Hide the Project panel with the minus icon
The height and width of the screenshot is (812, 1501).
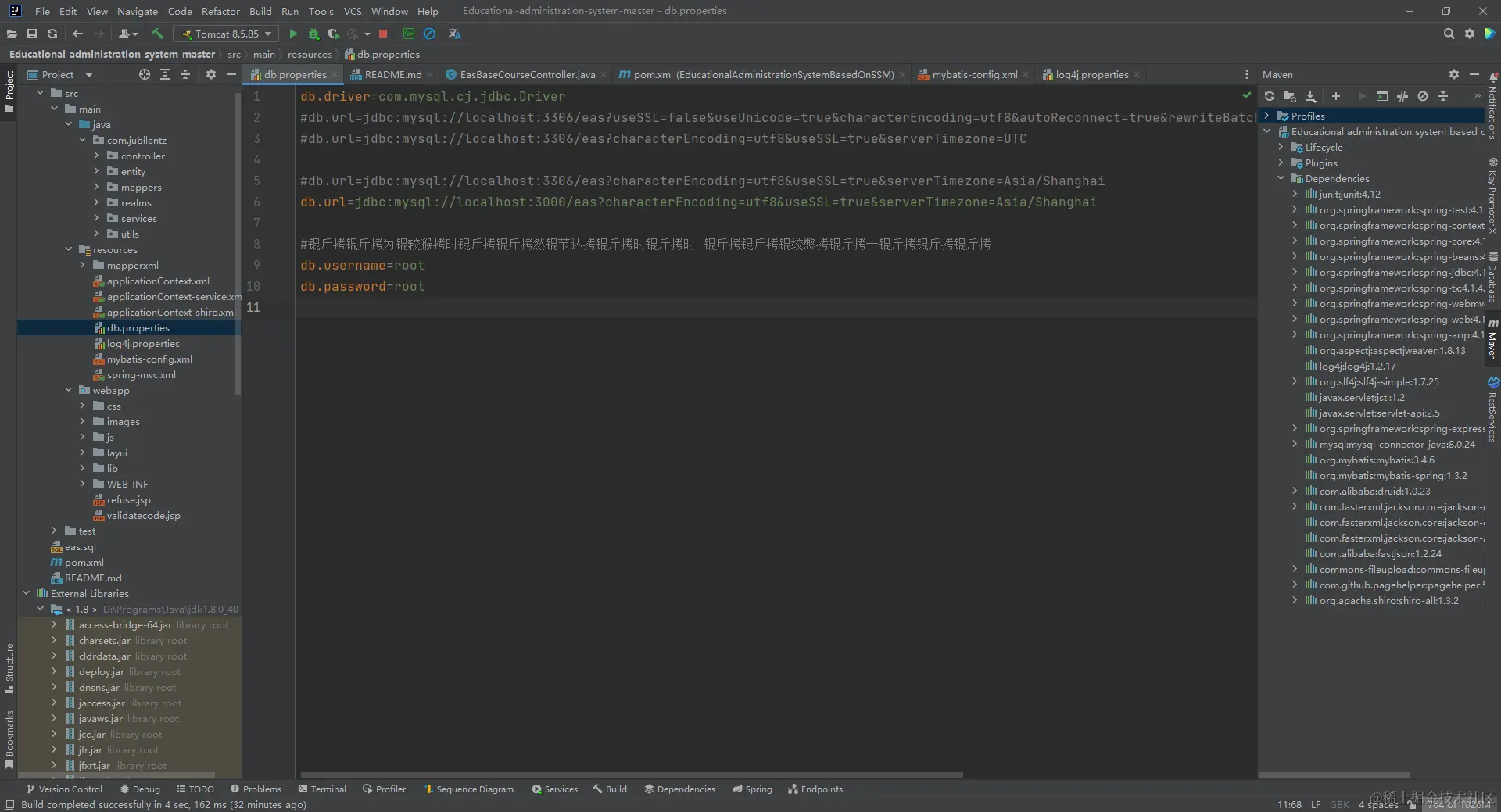[x=231, y=74]
